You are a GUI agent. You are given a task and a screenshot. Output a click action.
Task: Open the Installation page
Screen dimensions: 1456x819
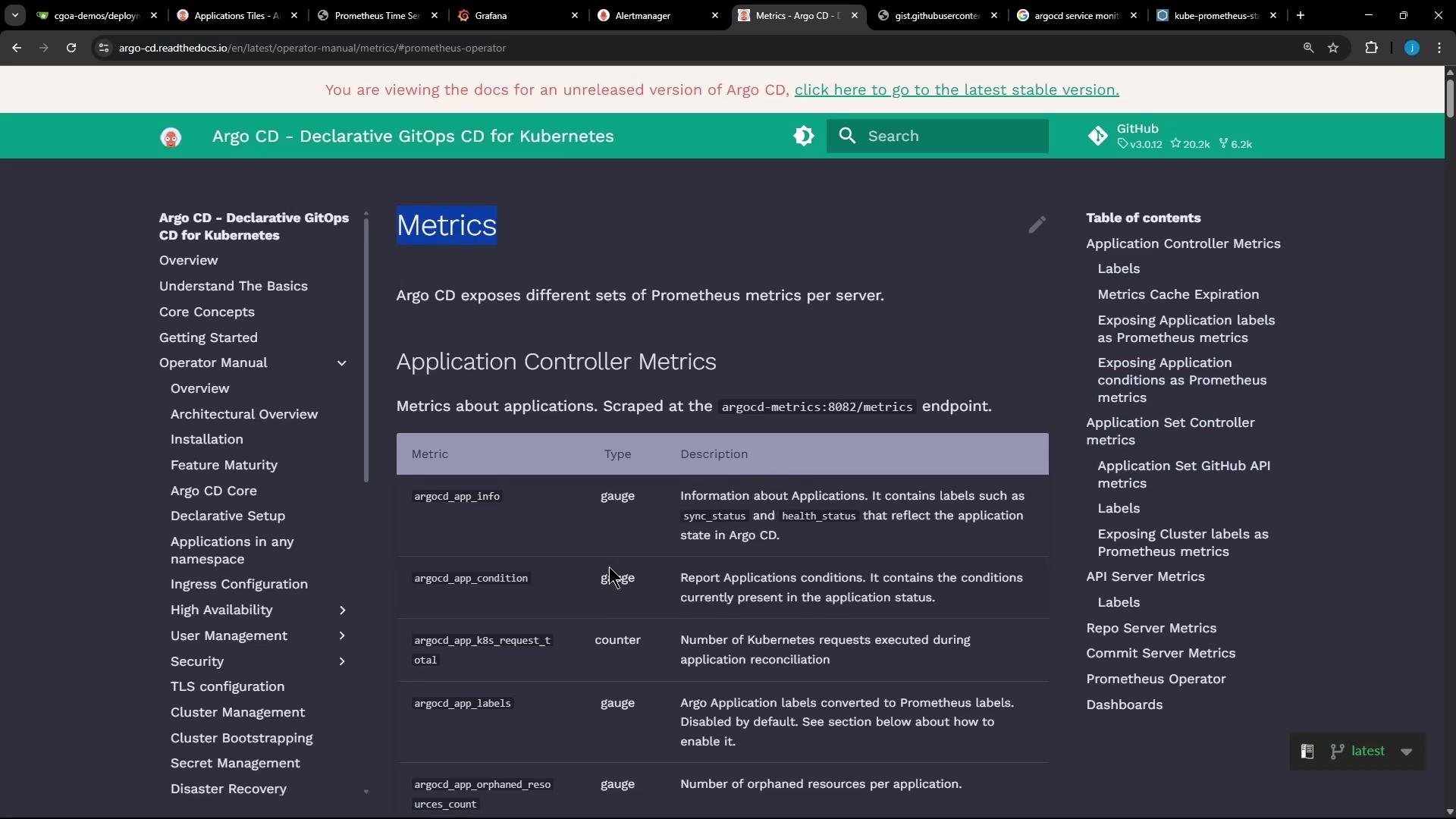207,439
